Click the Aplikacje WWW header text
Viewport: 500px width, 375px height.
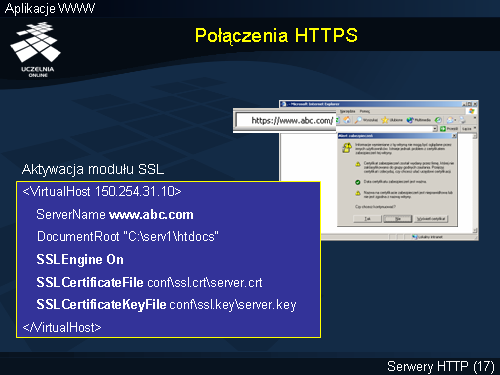coord(50,8)
